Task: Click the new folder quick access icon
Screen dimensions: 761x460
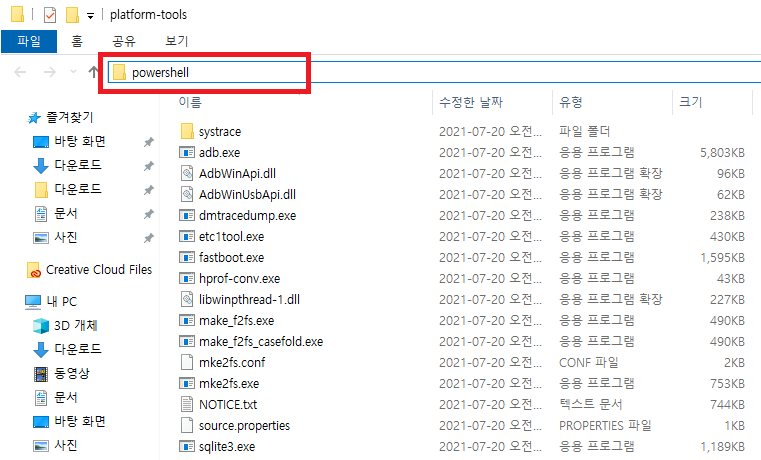Action: click(x=72, y=15)
